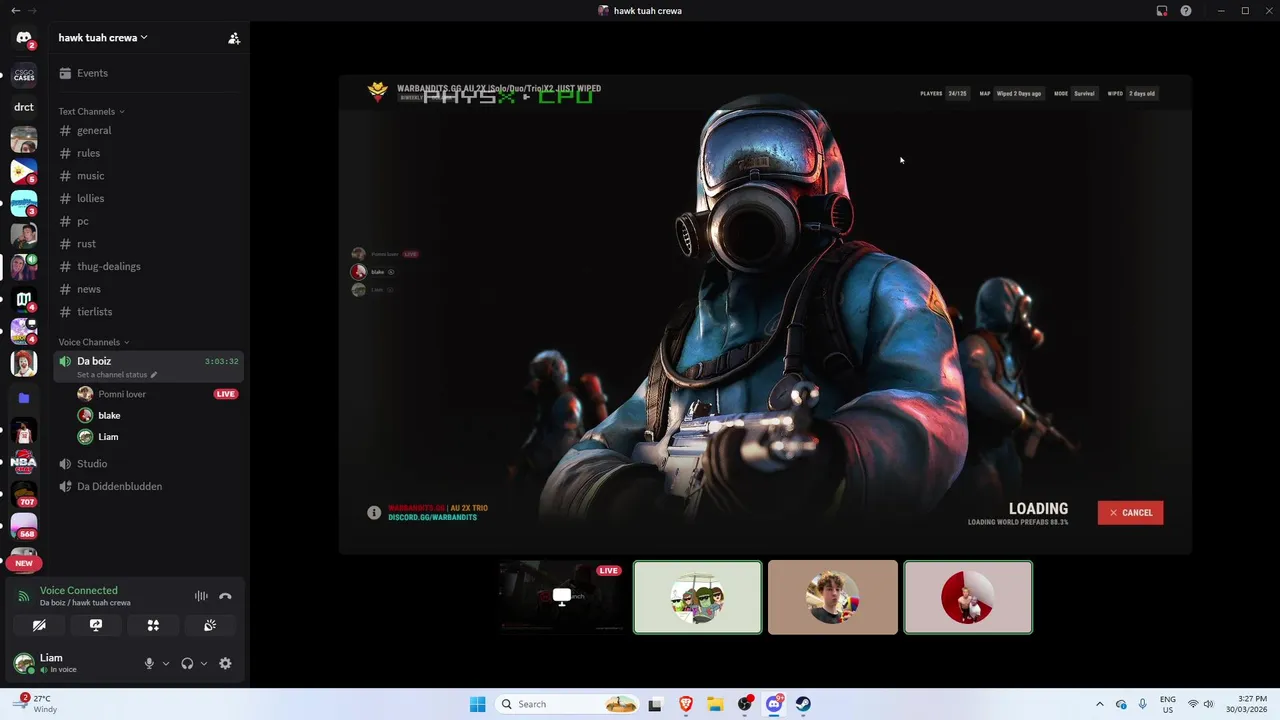1280x720 pixels.
Task: Open the server folder icon in sidebar
Action: click(24, 398)
